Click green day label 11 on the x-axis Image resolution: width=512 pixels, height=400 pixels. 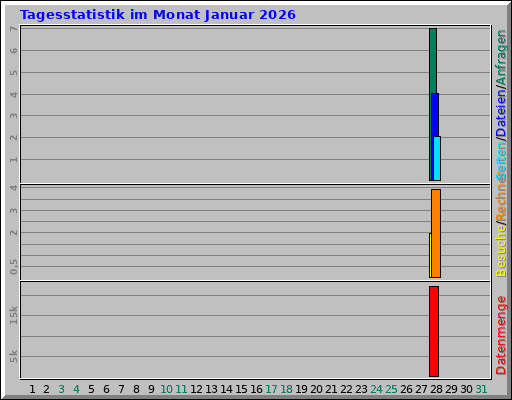coord(181,389)
